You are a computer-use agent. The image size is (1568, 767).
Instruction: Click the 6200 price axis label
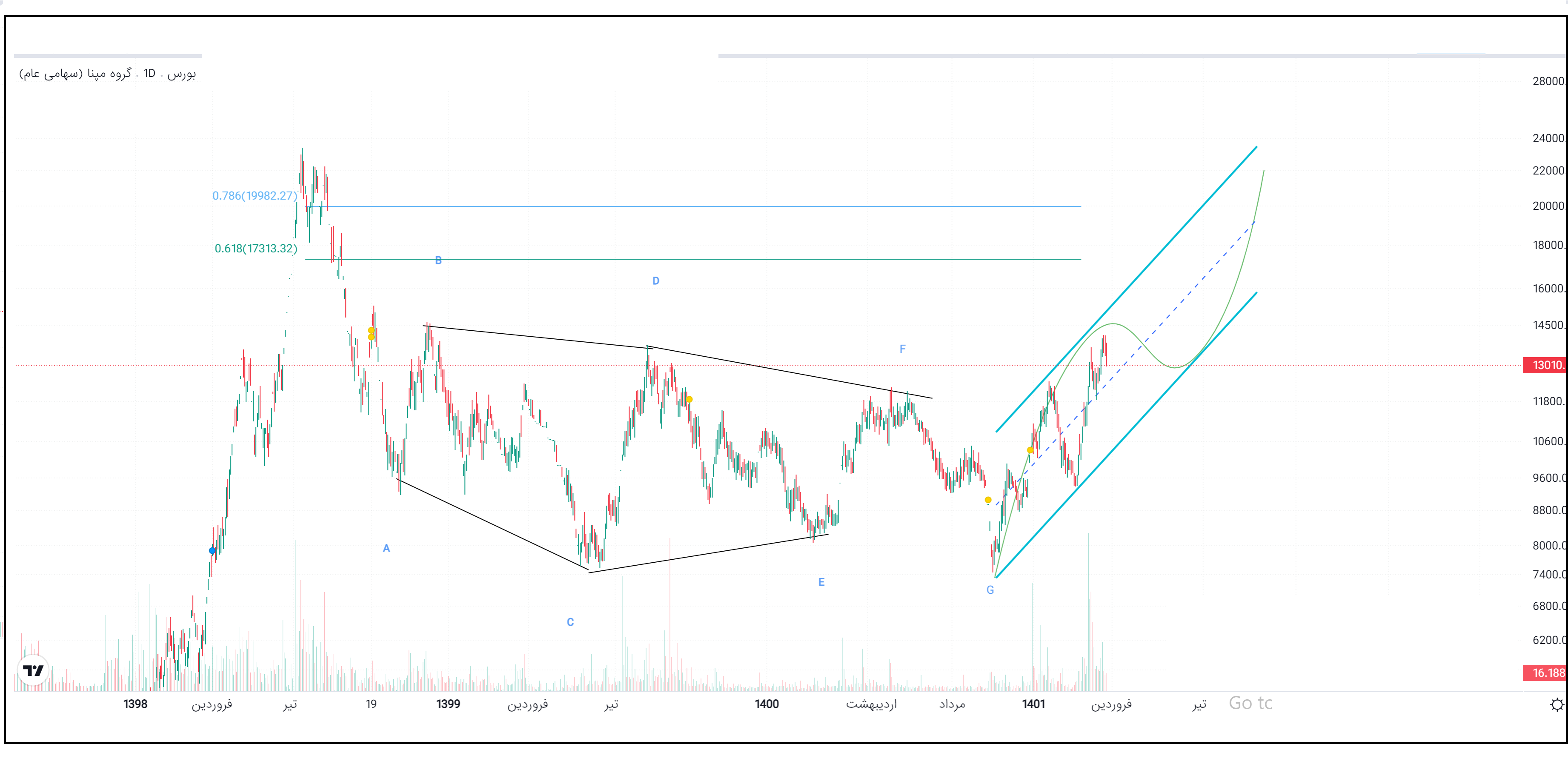pos(1549,640)
